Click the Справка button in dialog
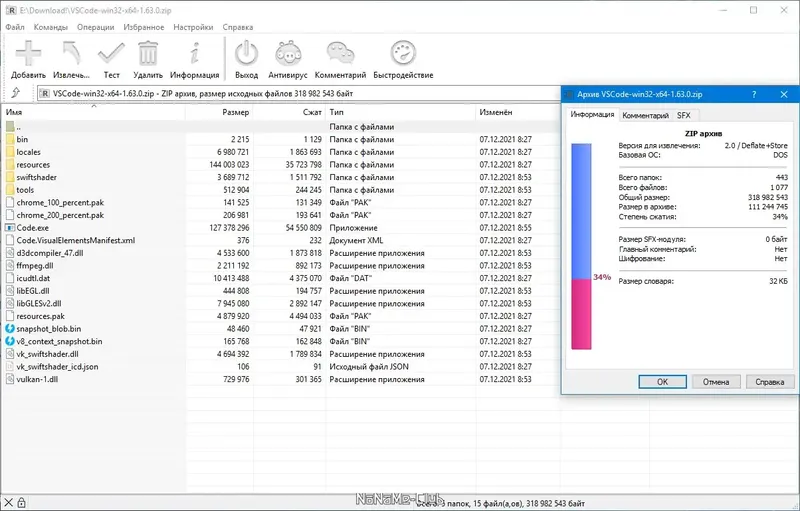Image resolution: width=800 pixels, height=511 pixels. tap(770, 381)
